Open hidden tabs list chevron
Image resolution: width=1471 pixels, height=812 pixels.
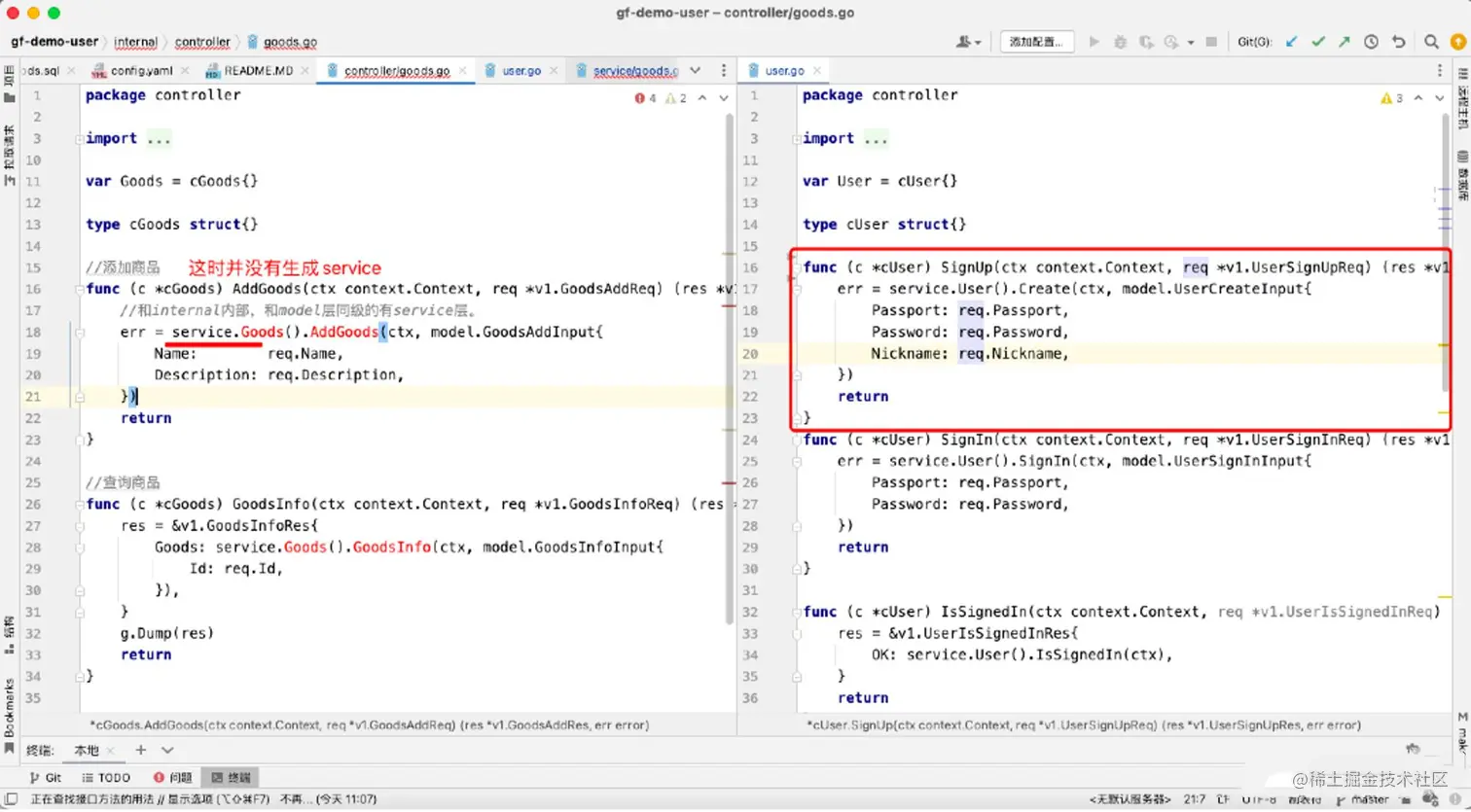(x=696, y=70)
